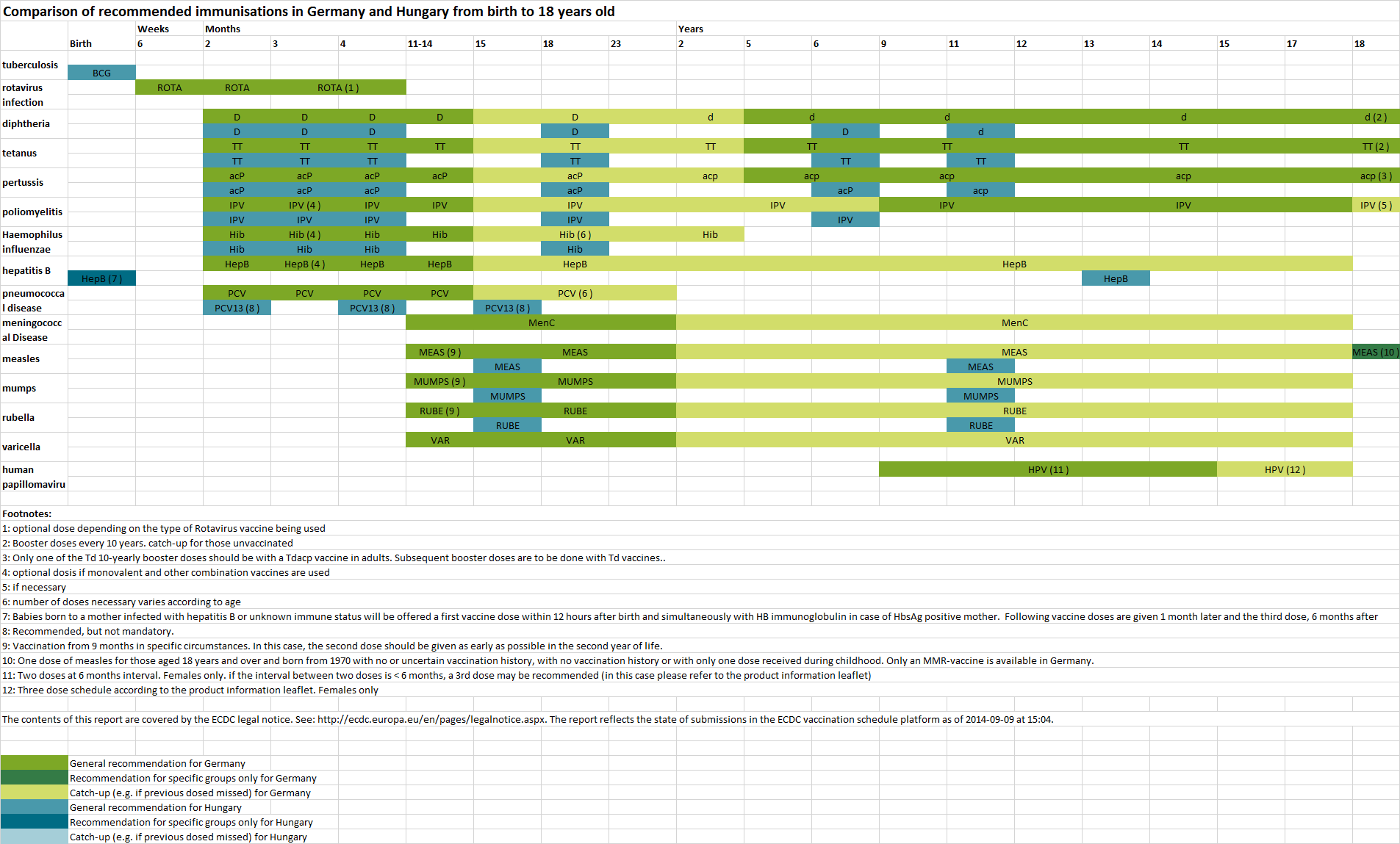Select footnote 12 about three dose schedule
Screen dimensions: 1400x844
[x=190, y=690]
